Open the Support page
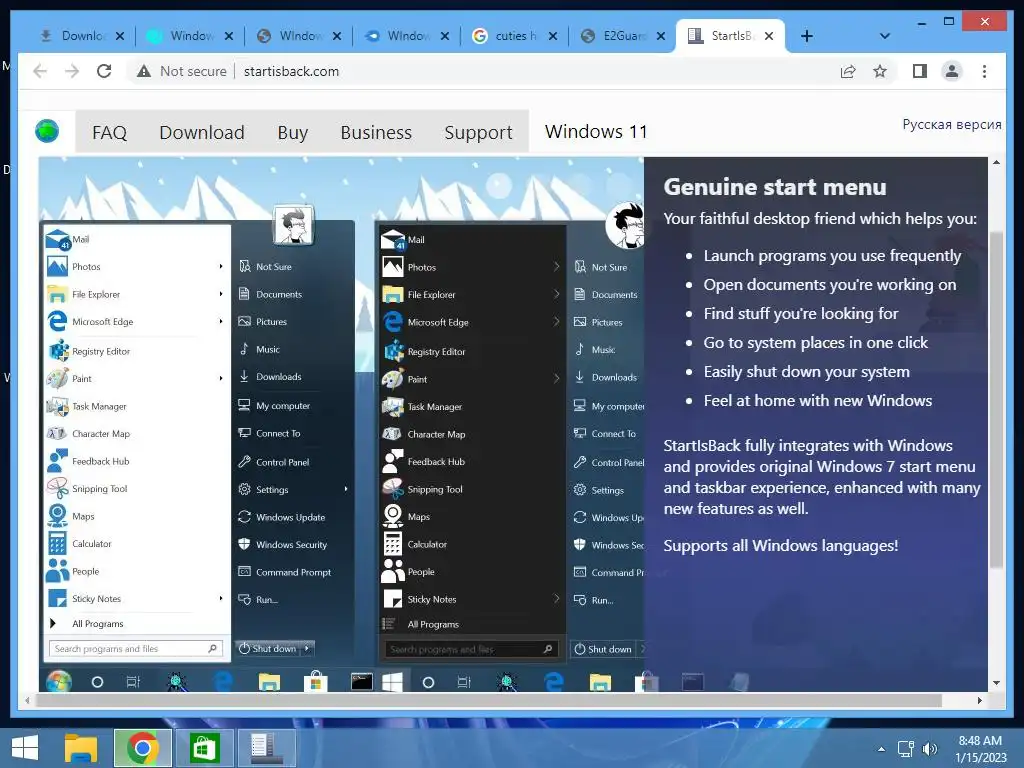The height and width of the screenshot is (768, 1024). [x=478, y=132]
